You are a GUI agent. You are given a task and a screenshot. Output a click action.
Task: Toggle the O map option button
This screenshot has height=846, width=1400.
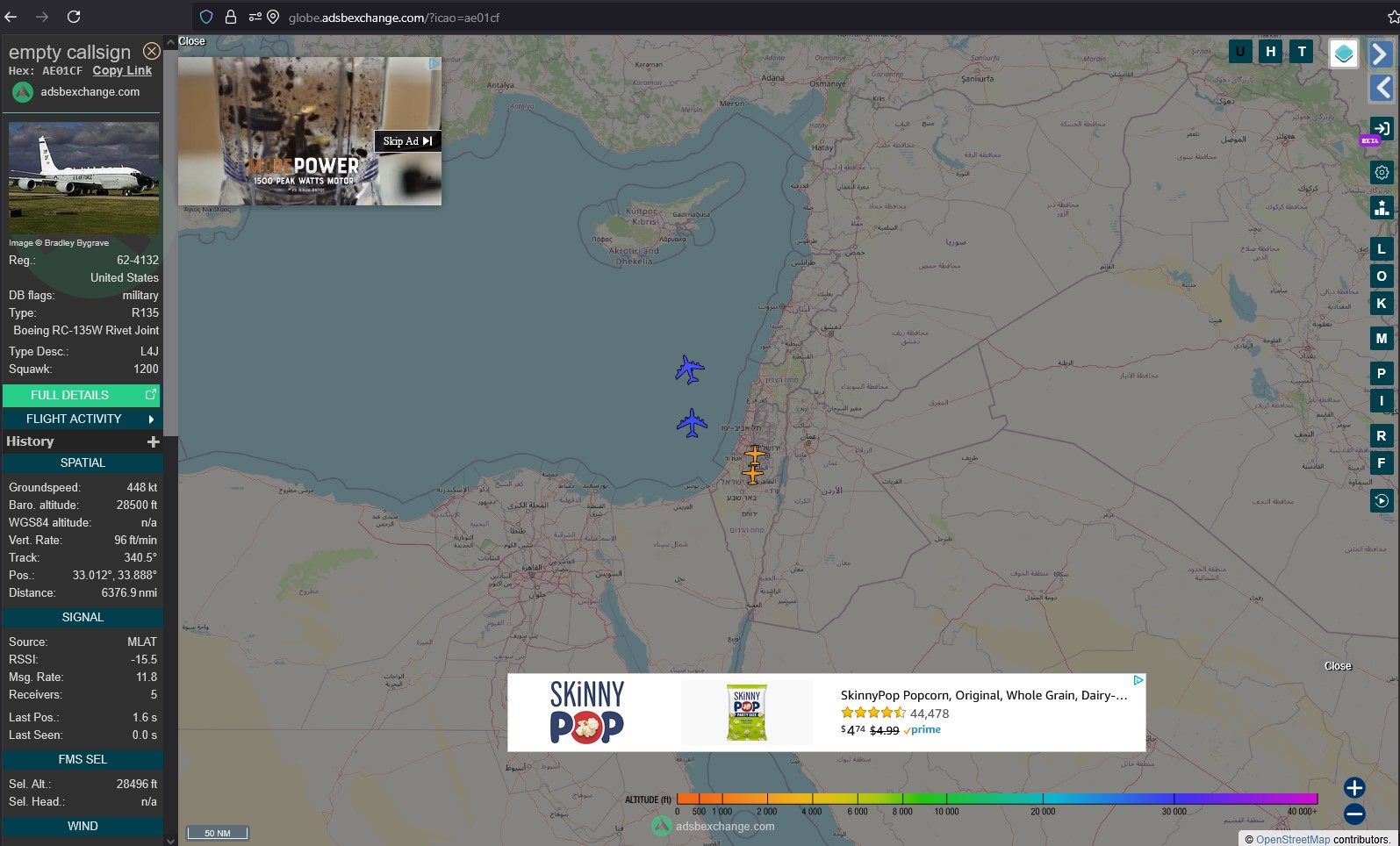click(x=1382, y=276)
